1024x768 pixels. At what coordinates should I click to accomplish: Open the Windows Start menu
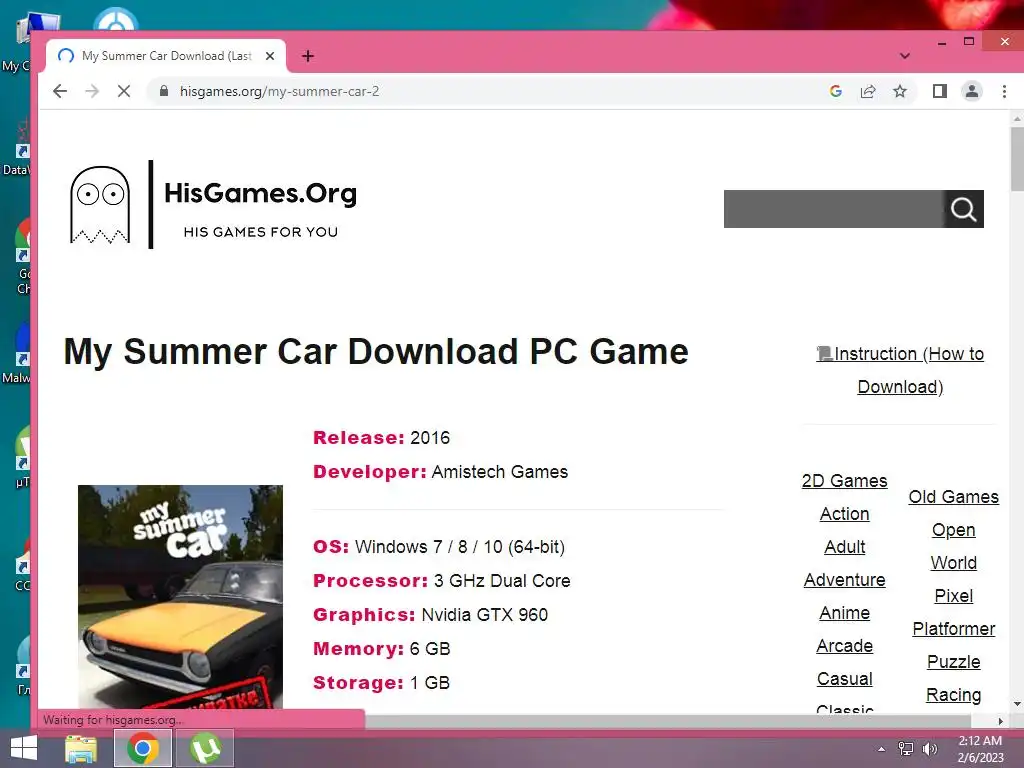24,748
